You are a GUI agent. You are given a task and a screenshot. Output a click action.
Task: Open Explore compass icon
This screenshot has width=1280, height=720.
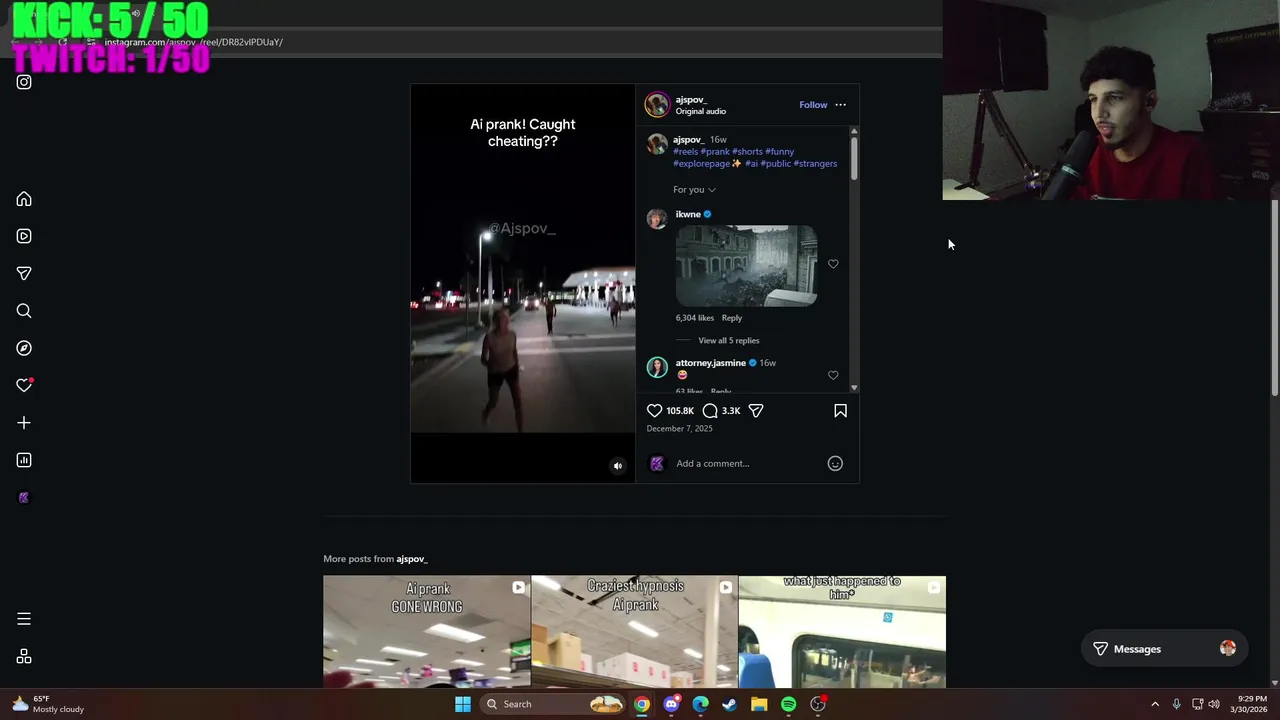pyautogui.click(x=24, y=348)
